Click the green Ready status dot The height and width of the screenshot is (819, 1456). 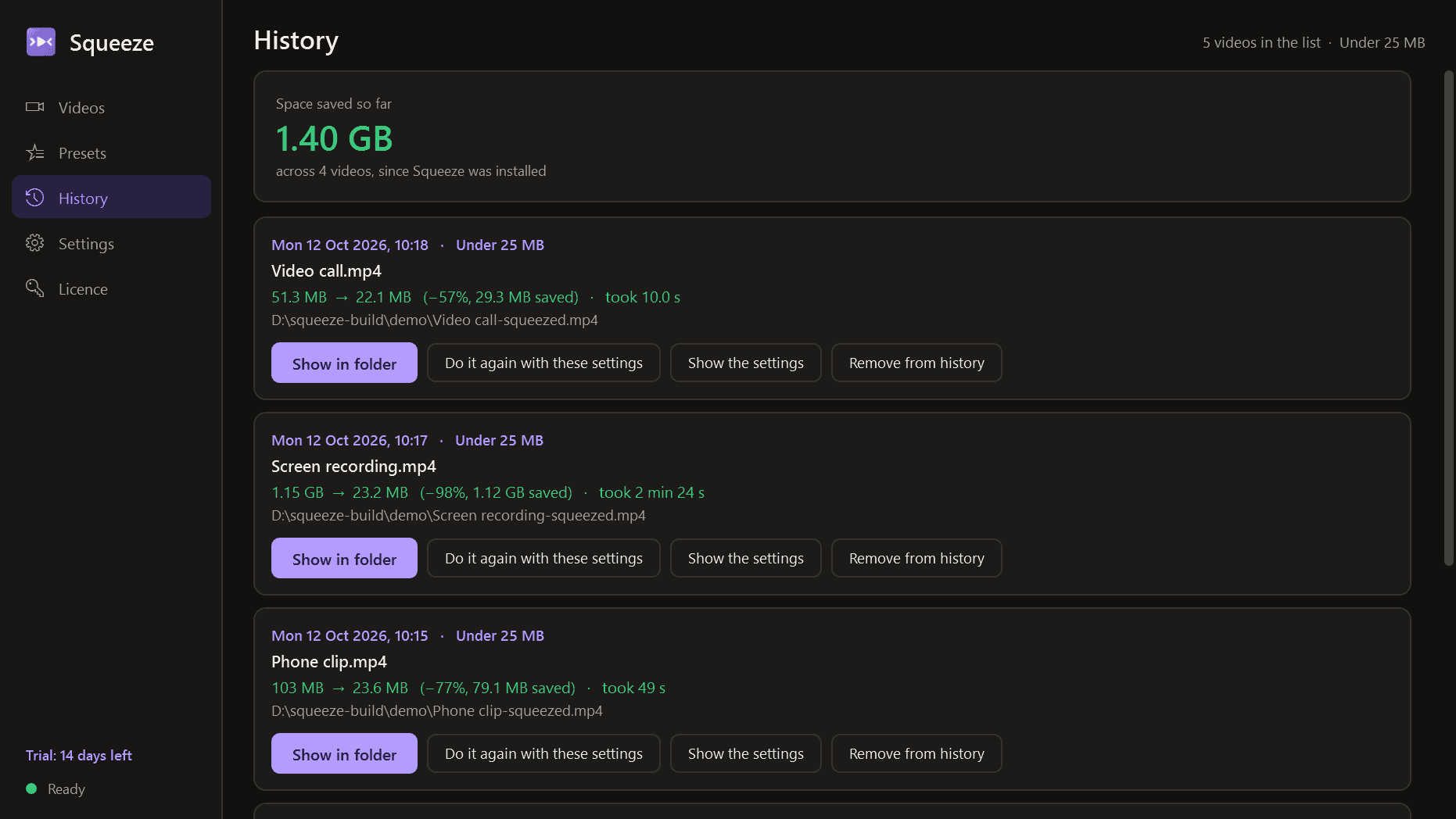point(31,789)
